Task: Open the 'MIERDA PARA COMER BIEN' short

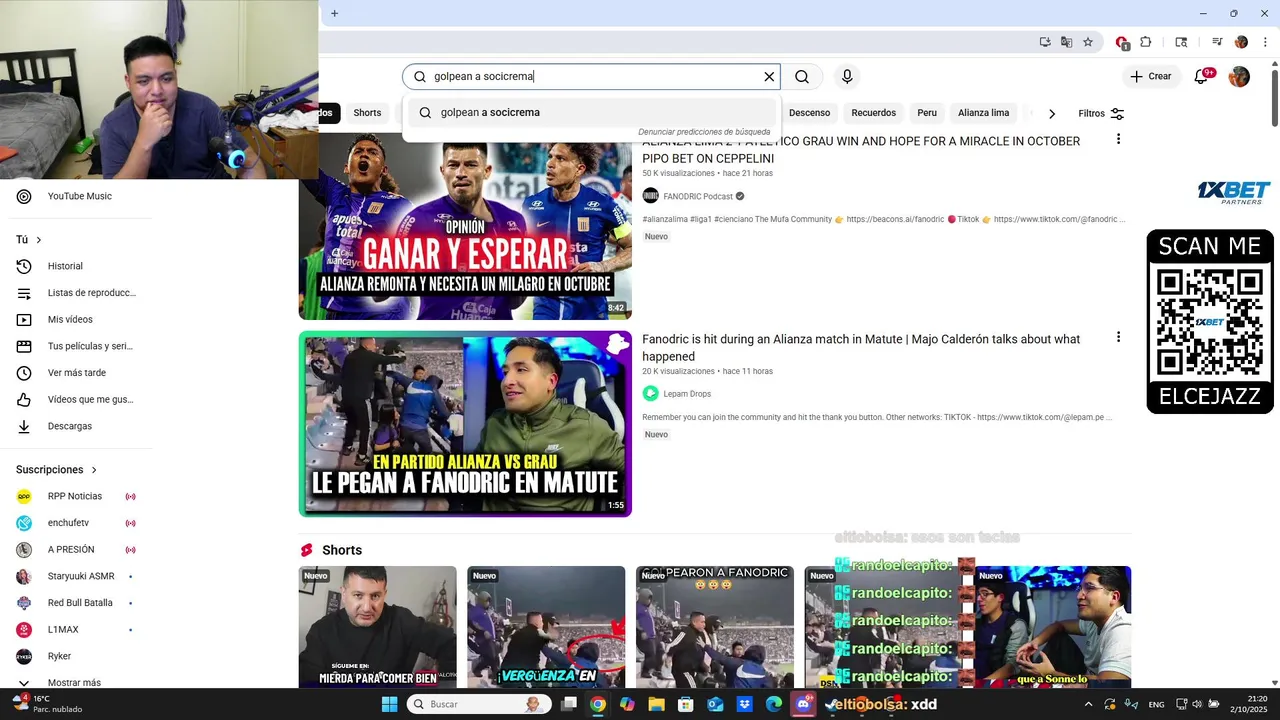Action: click(377, 627)
